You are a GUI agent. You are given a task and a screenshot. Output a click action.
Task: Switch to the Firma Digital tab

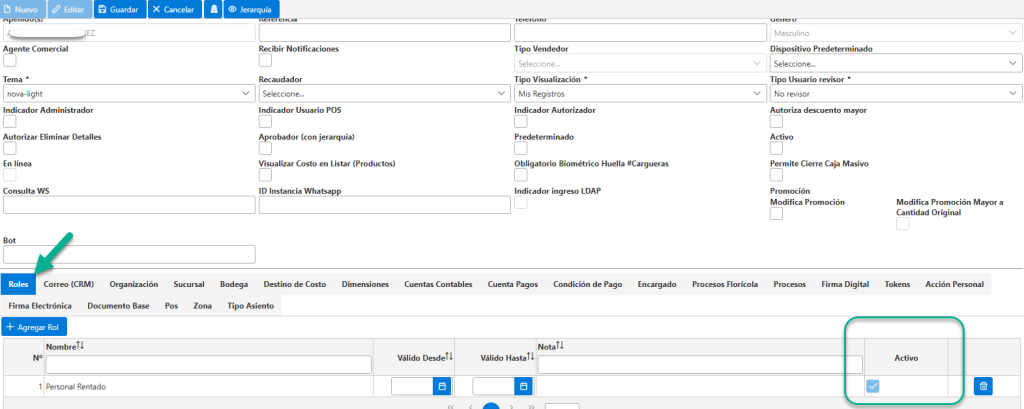click(x=845, y=284)
